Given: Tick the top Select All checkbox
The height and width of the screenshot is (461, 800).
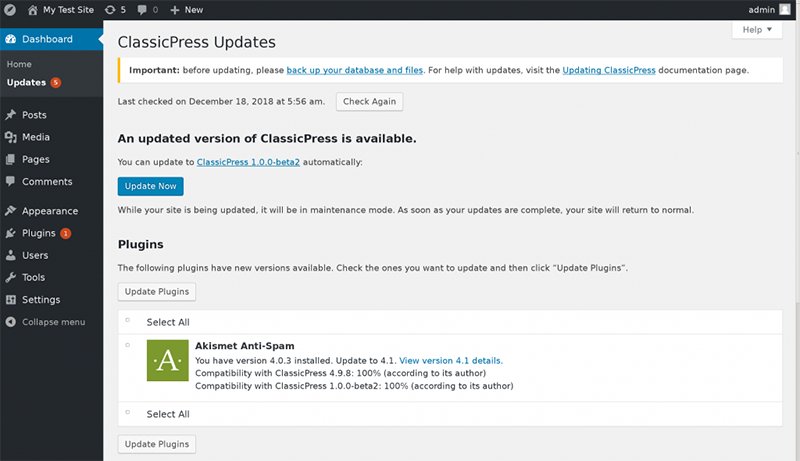Looking at the screenshot, I should pos(128,320).
